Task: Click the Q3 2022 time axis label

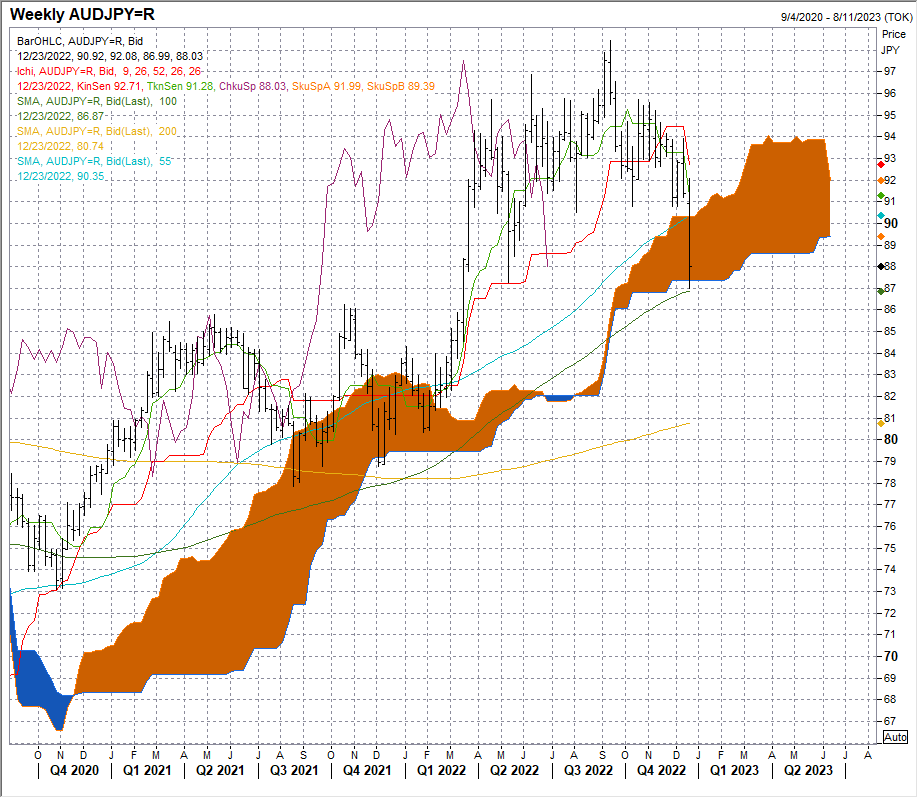Action: [x=588, y=770]
